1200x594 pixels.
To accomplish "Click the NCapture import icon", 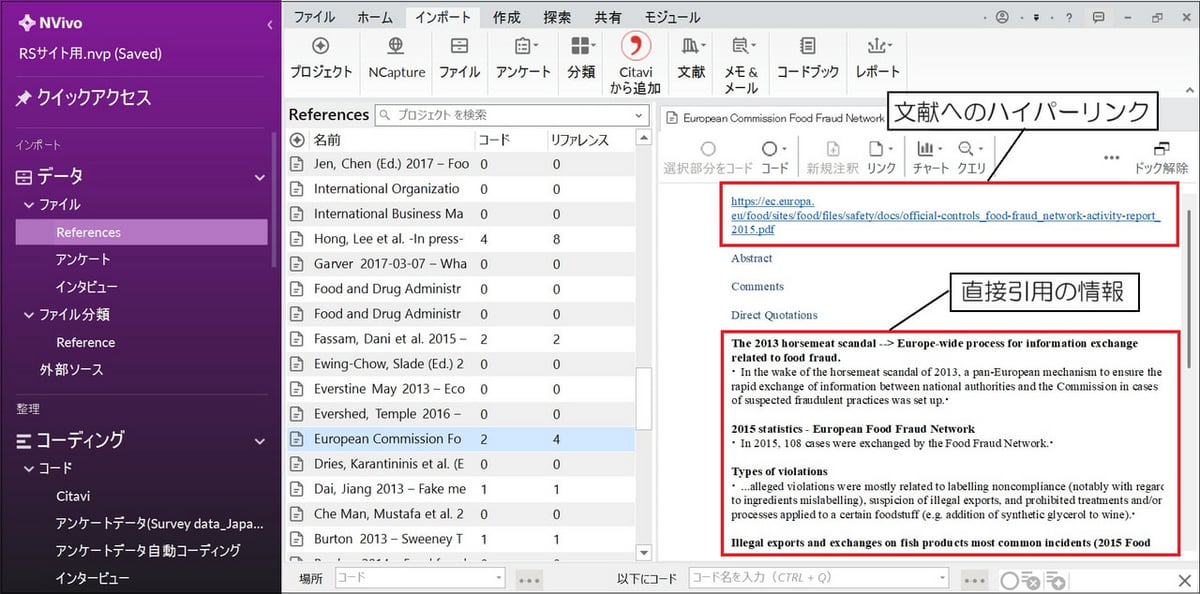I will point(396,47).
